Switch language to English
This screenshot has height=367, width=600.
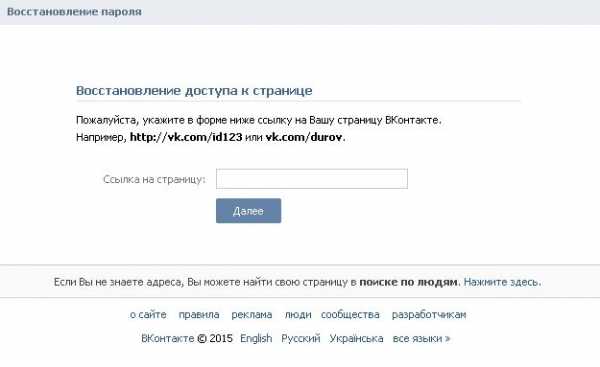pyautogui.click(x=256, y=338)
